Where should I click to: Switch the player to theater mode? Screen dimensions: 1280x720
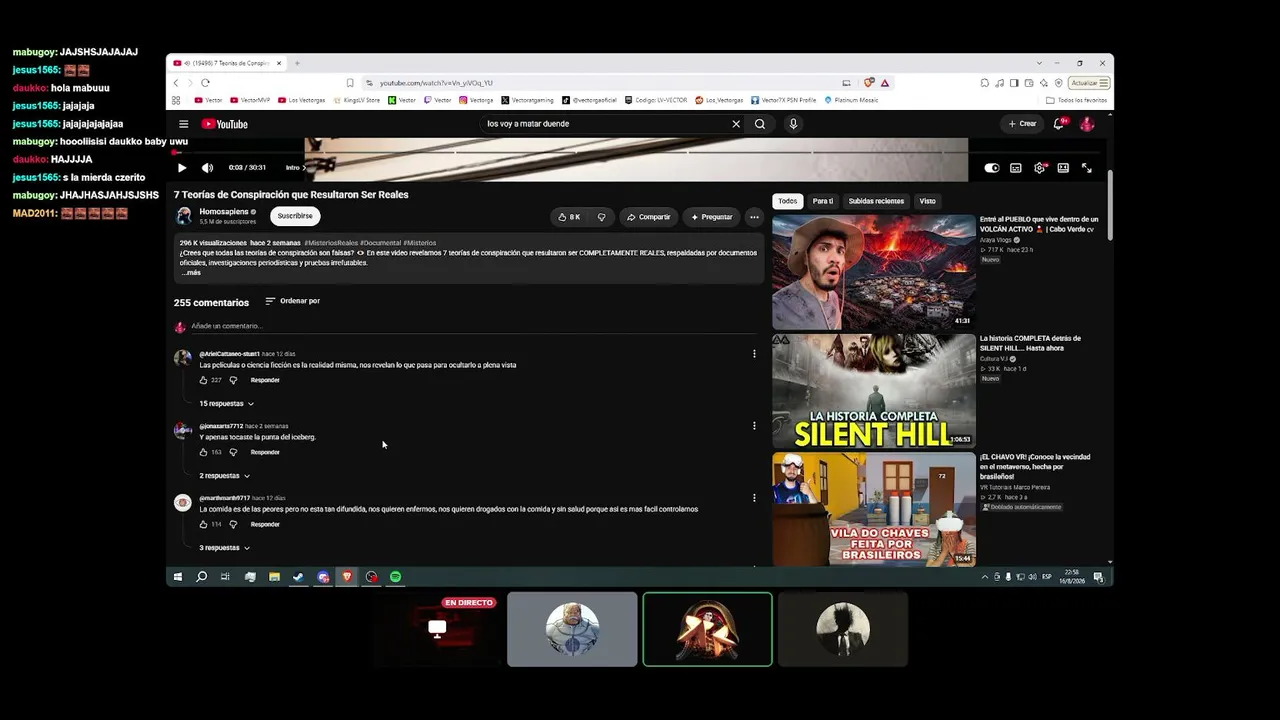1063,168
